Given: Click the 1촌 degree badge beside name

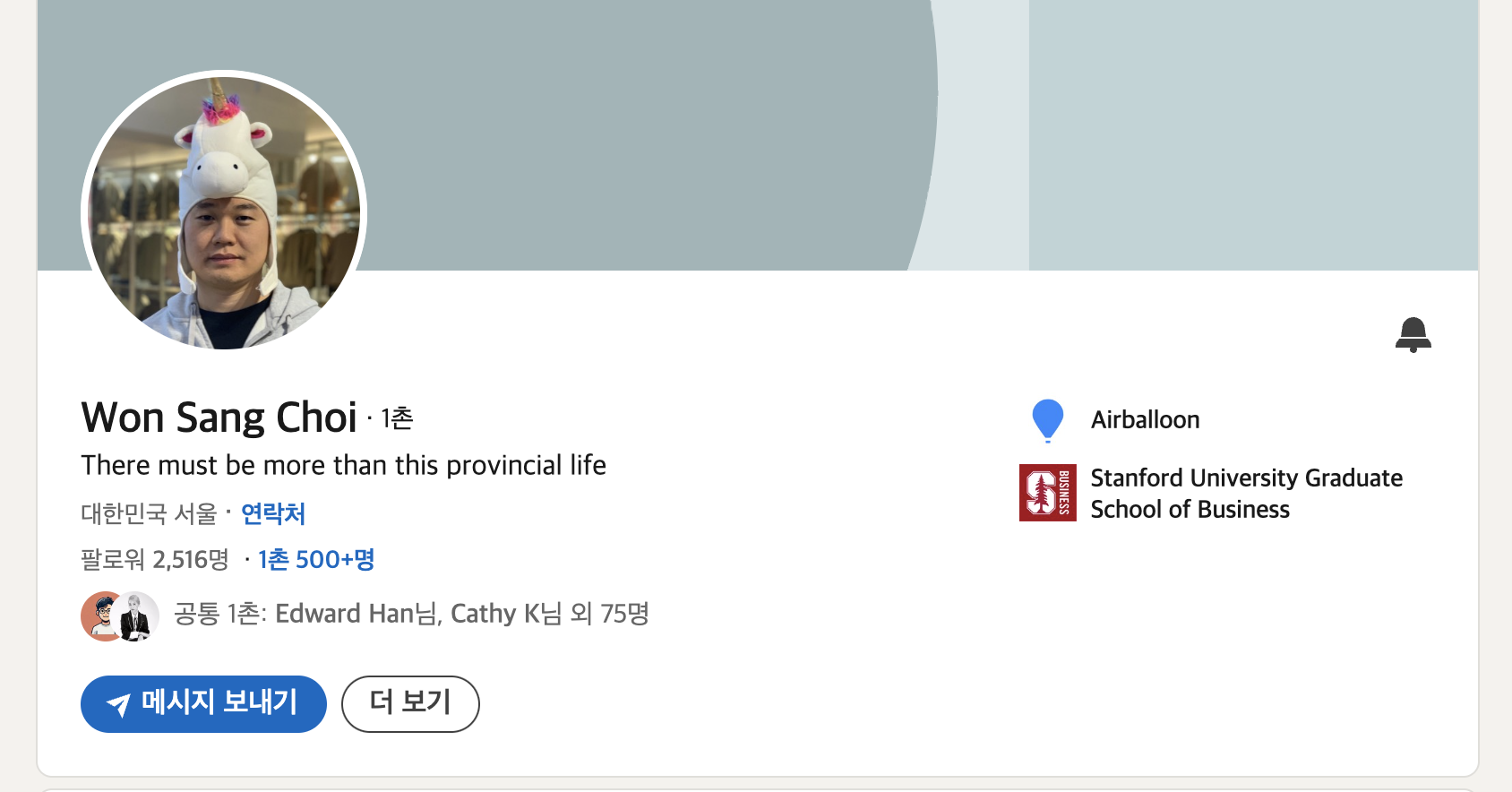Looking at the screenshot, I should coord(397,418).
